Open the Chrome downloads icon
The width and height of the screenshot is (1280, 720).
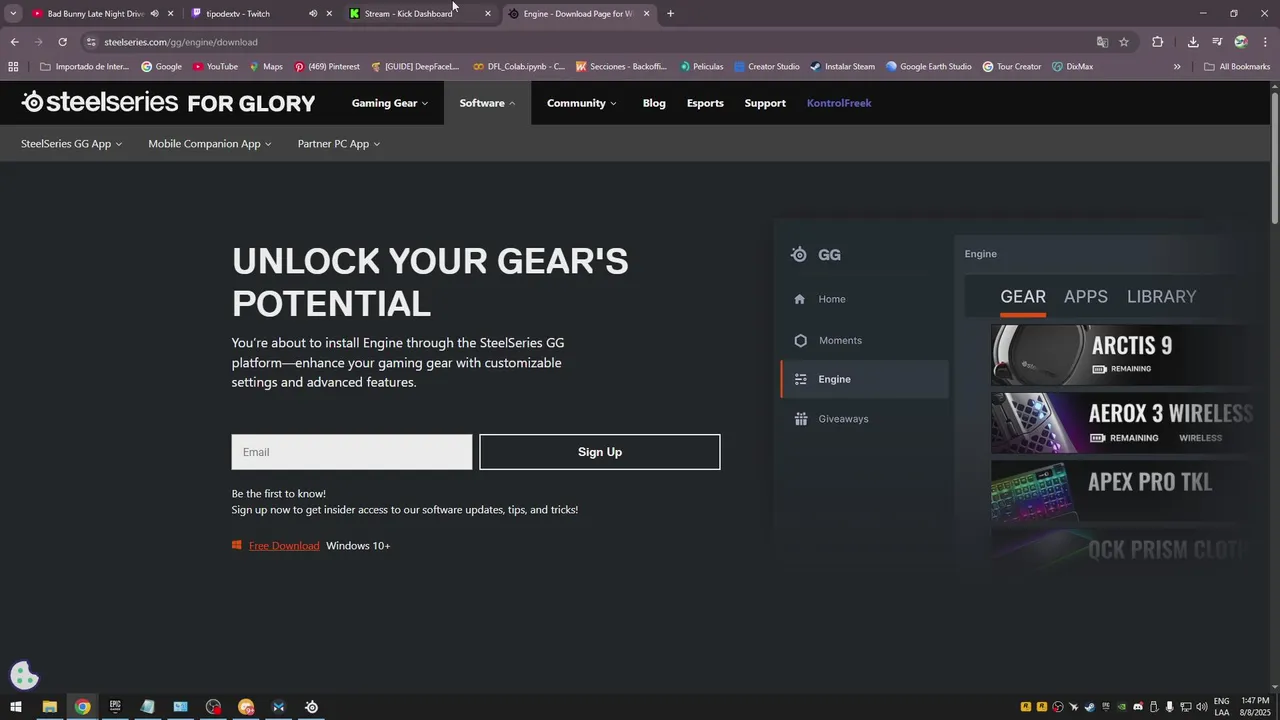[1193, 42]
